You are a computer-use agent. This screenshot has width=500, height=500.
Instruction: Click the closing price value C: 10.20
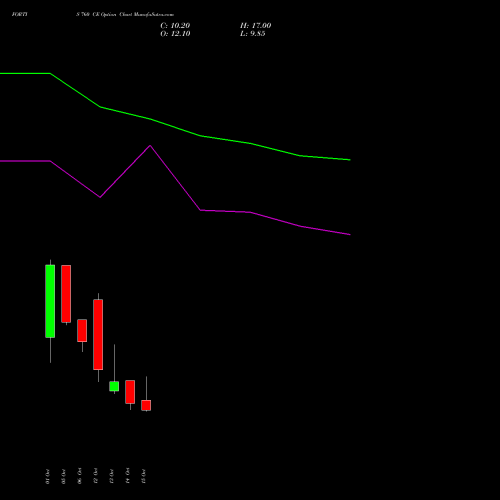click(175, 26)
